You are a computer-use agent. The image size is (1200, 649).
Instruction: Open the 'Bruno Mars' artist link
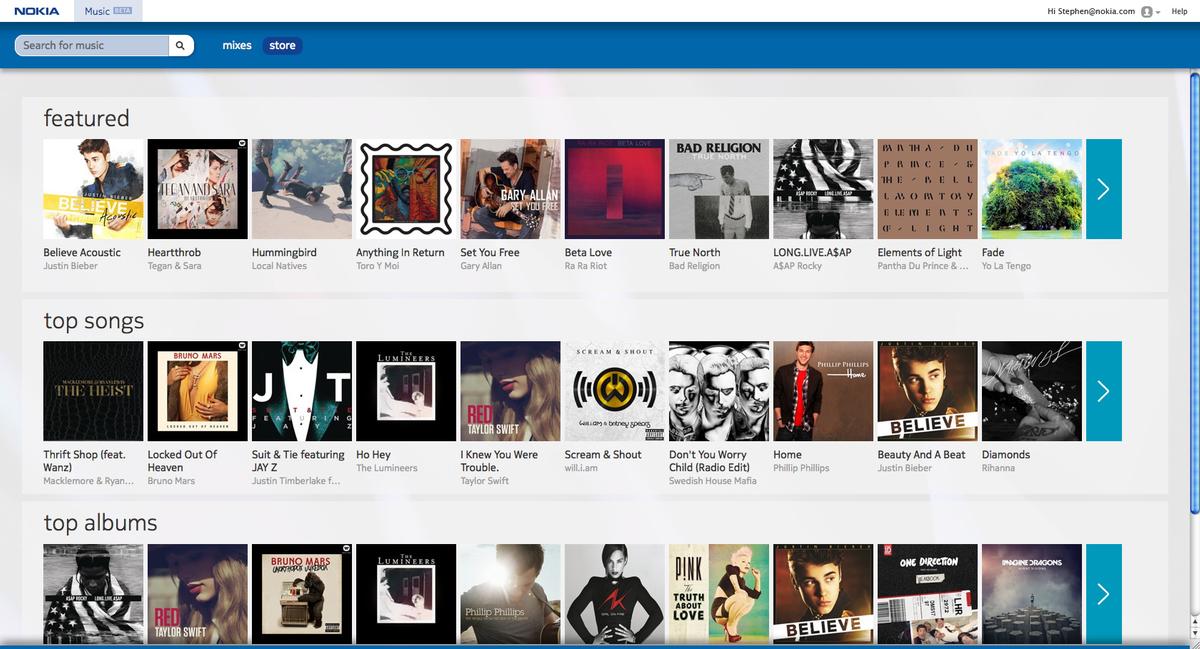(171, 481)
